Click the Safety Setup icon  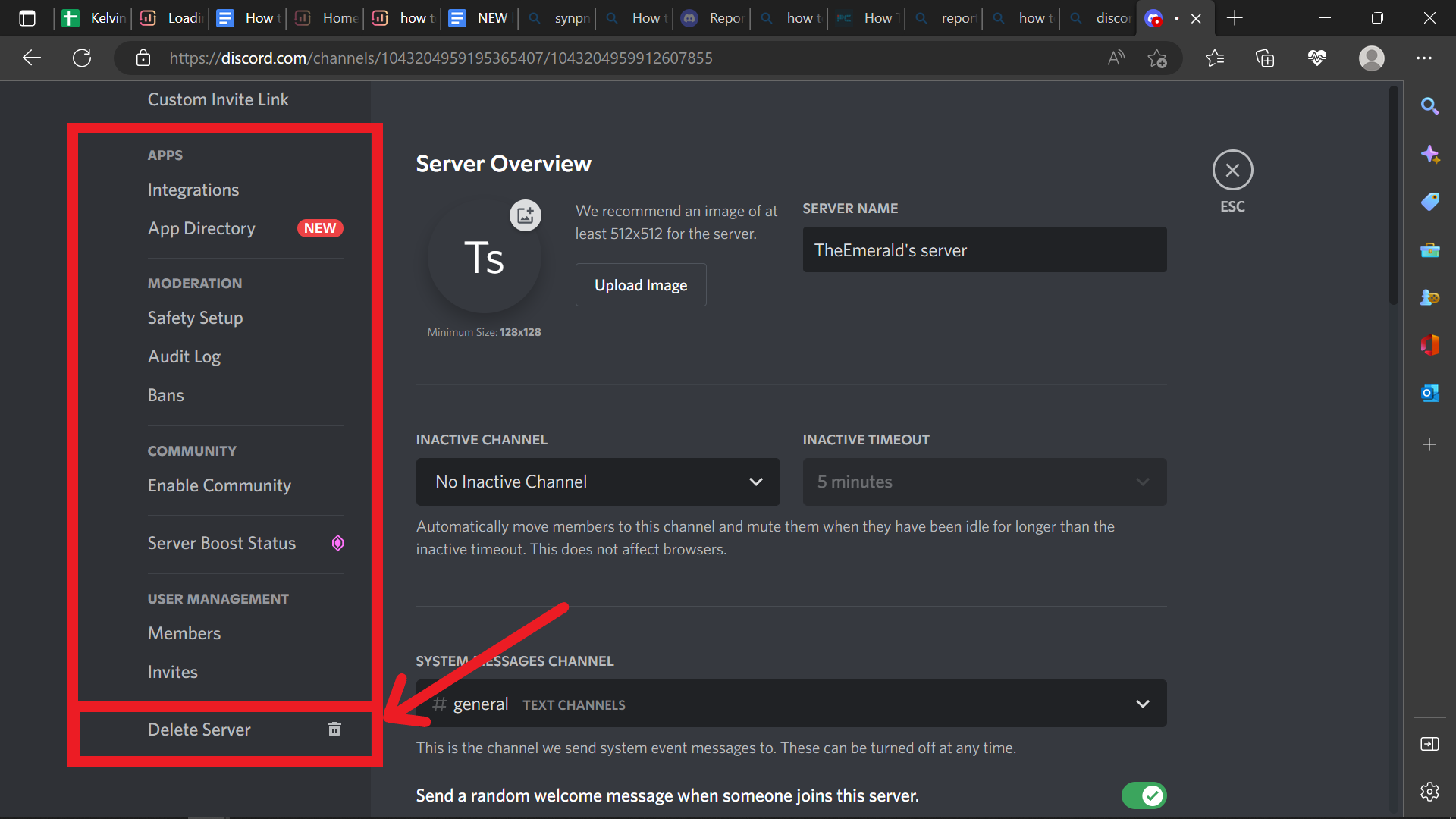[x=195, y=318]
